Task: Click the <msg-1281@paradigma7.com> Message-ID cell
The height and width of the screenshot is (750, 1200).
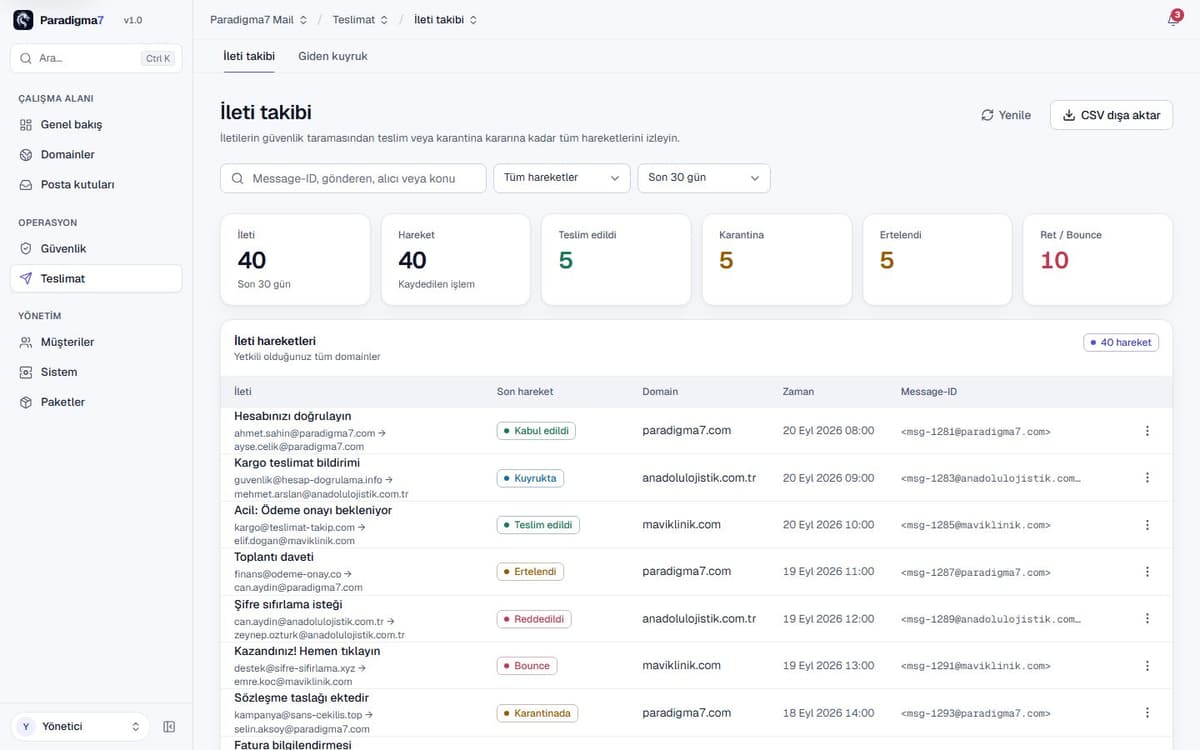Action: [976, 431]
